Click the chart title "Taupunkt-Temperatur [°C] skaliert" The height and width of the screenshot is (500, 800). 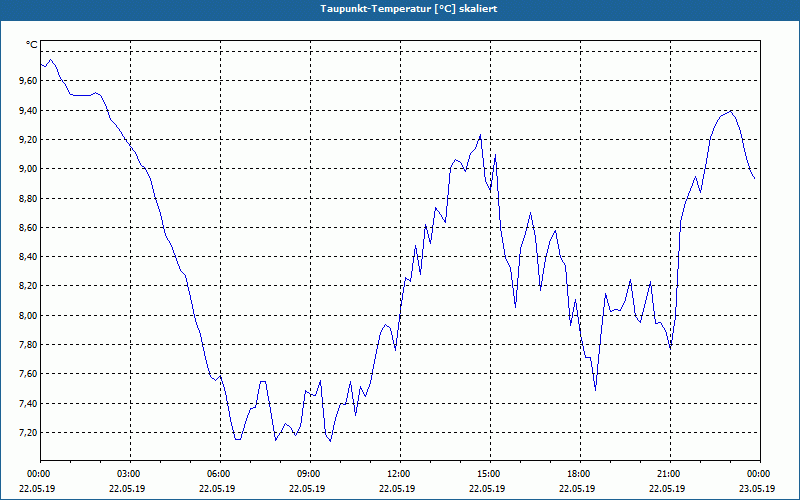409,9
